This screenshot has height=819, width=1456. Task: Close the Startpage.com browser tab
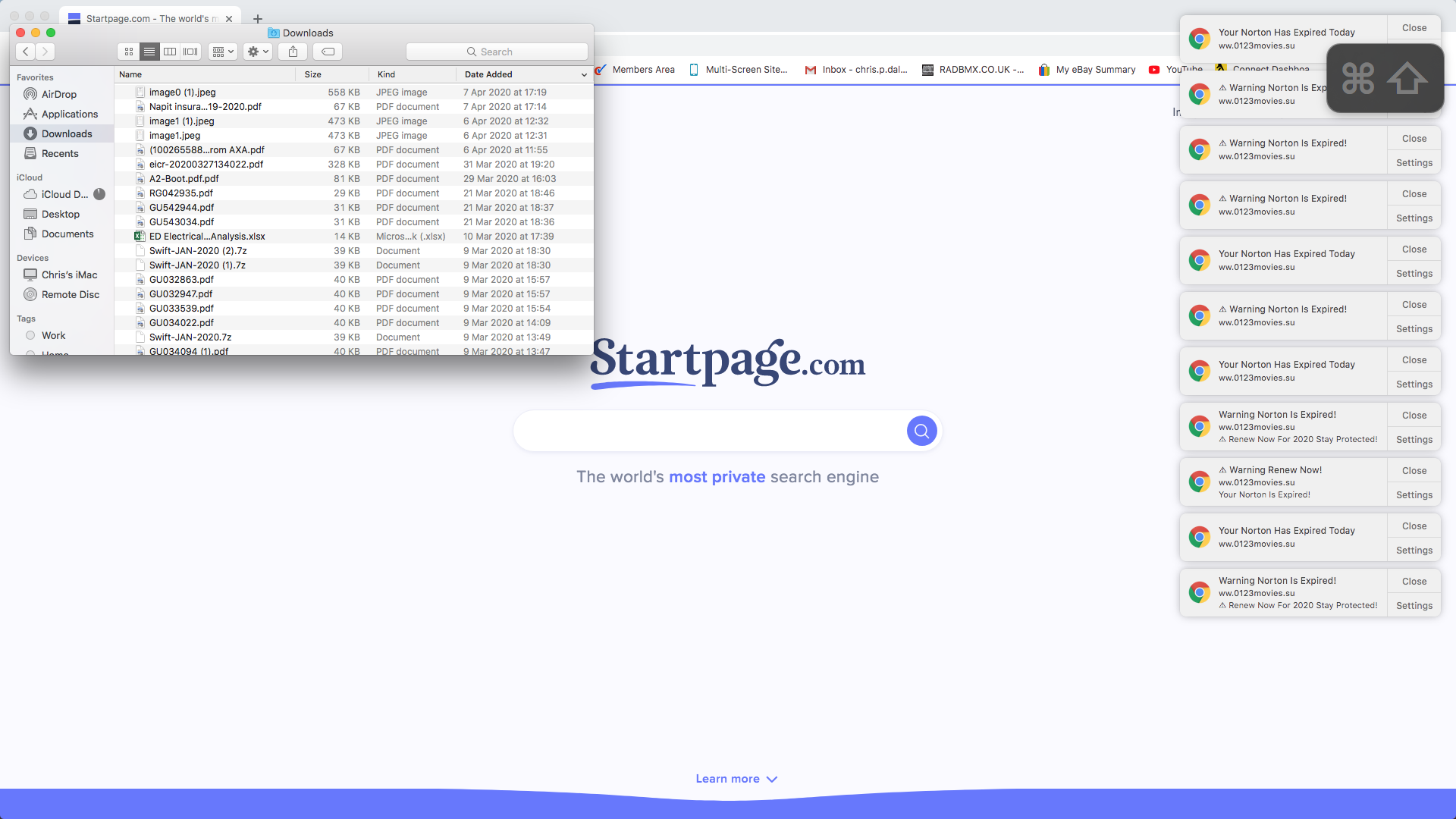pos(229,19)
